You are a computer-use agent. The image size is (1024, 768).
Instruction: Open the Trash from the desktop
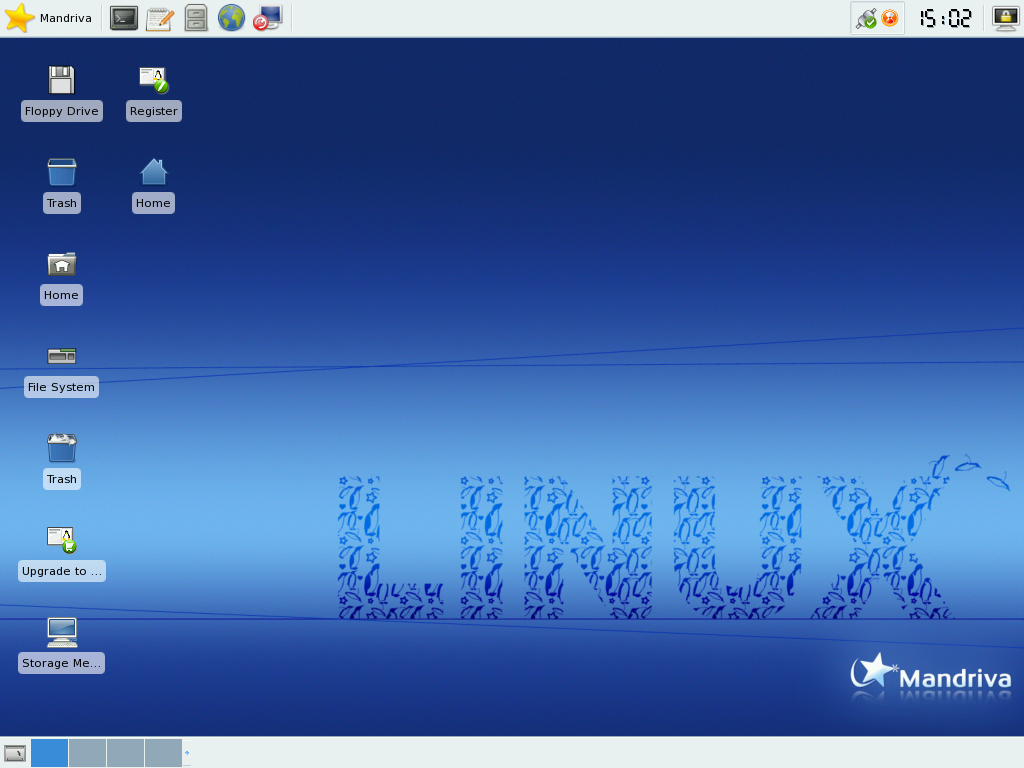point(61,172)
